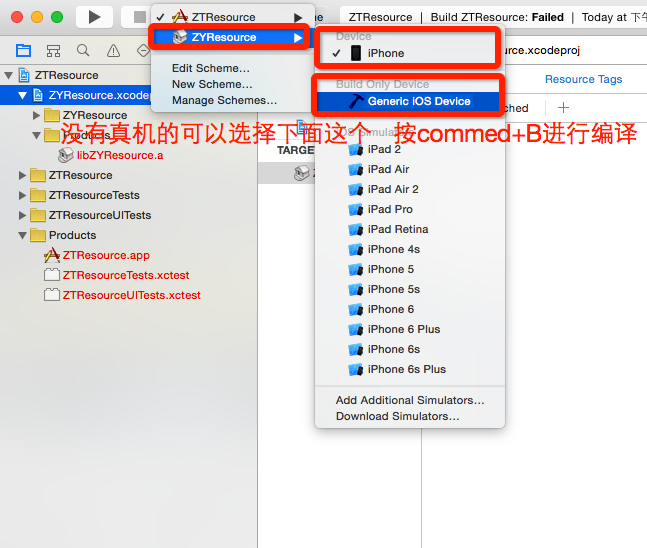This screenshot has width=647, height=548.
Task: Switch to the Resource Tags tab
Action: point(583,79)
